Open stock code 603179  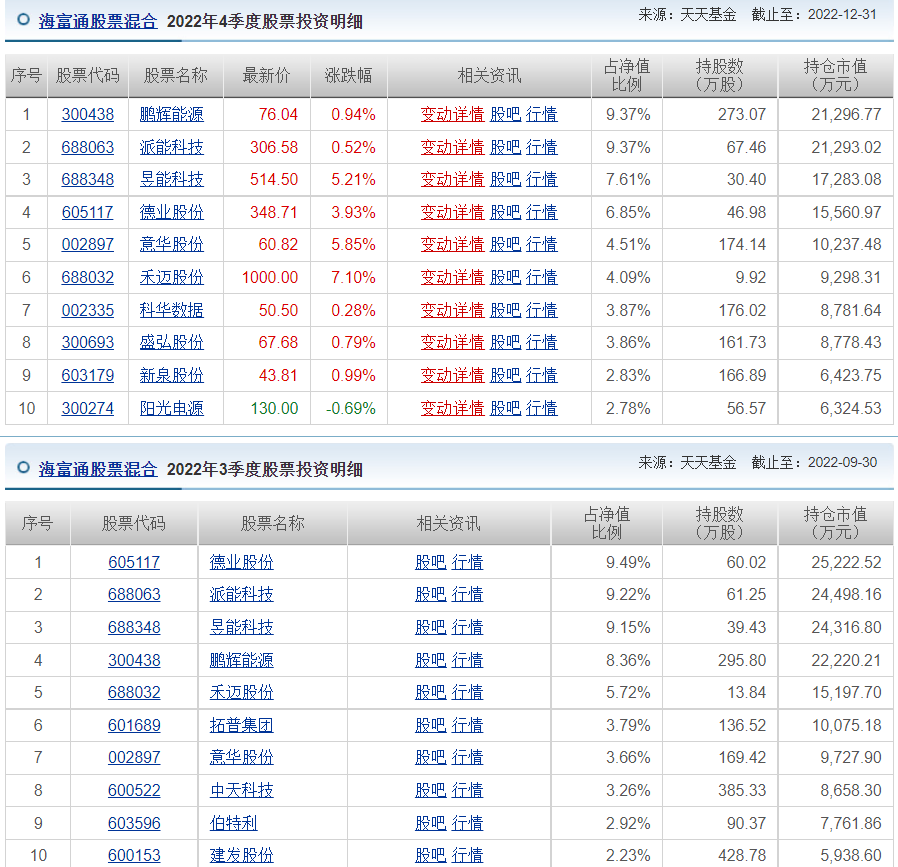88,376
